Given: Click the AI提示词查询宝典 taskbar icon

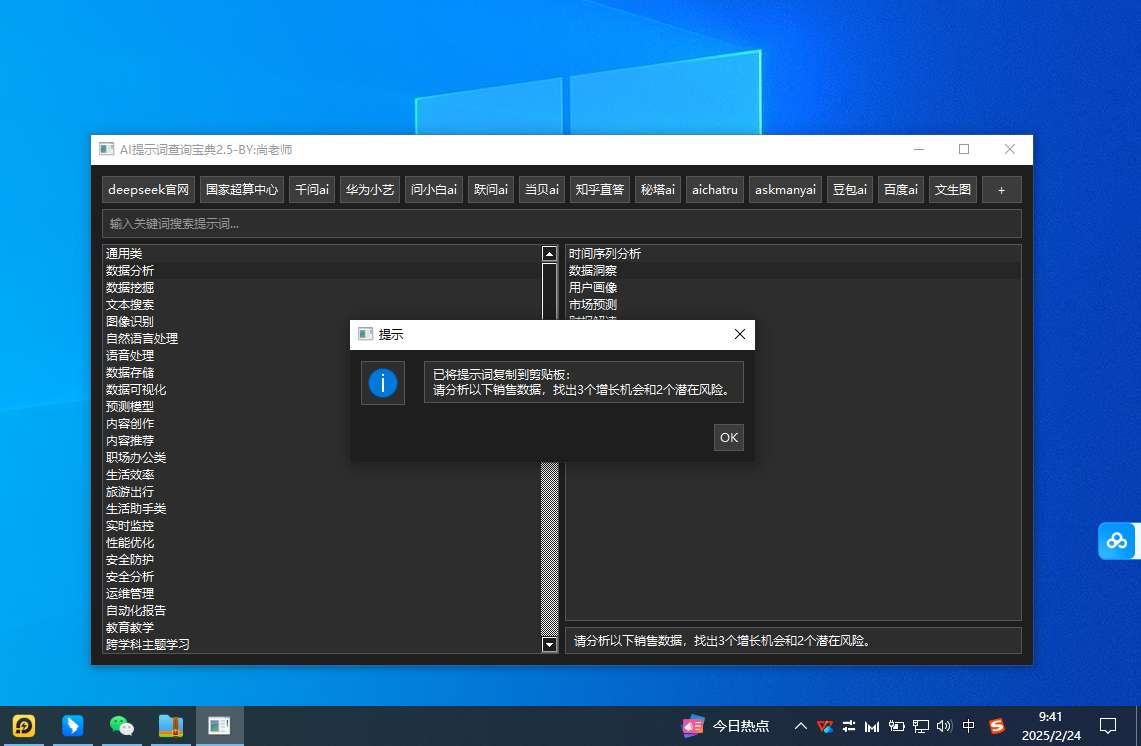Looking at the screenshot, I should coord(219,726).
